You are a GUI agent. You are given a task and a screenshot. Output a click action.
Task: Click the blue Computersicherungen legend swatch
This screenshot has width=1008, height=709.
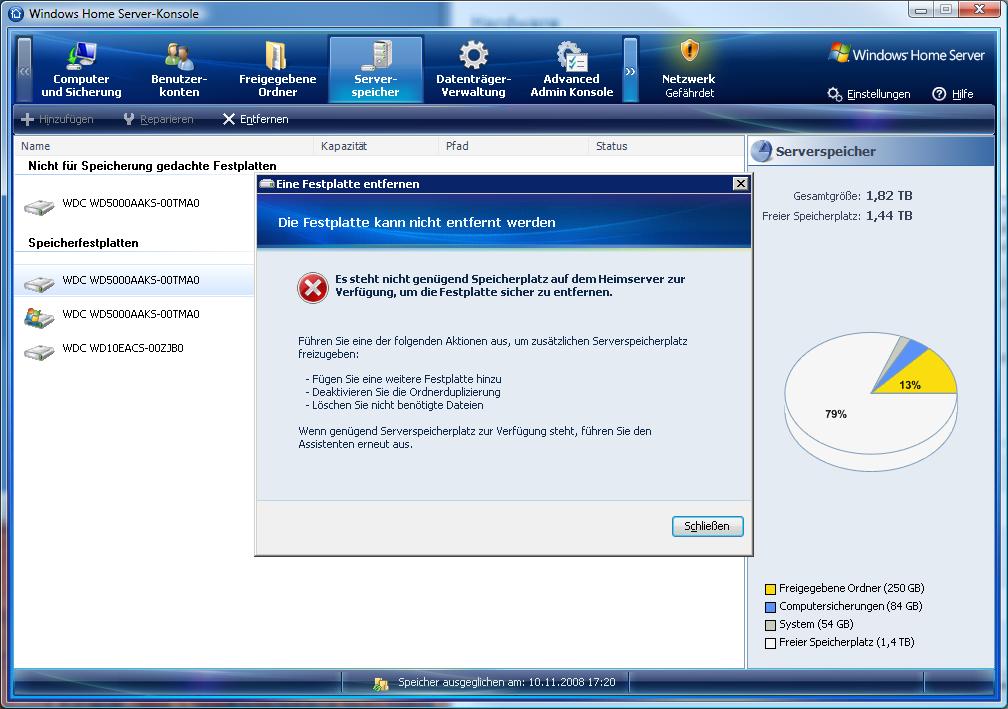[770, 607]
